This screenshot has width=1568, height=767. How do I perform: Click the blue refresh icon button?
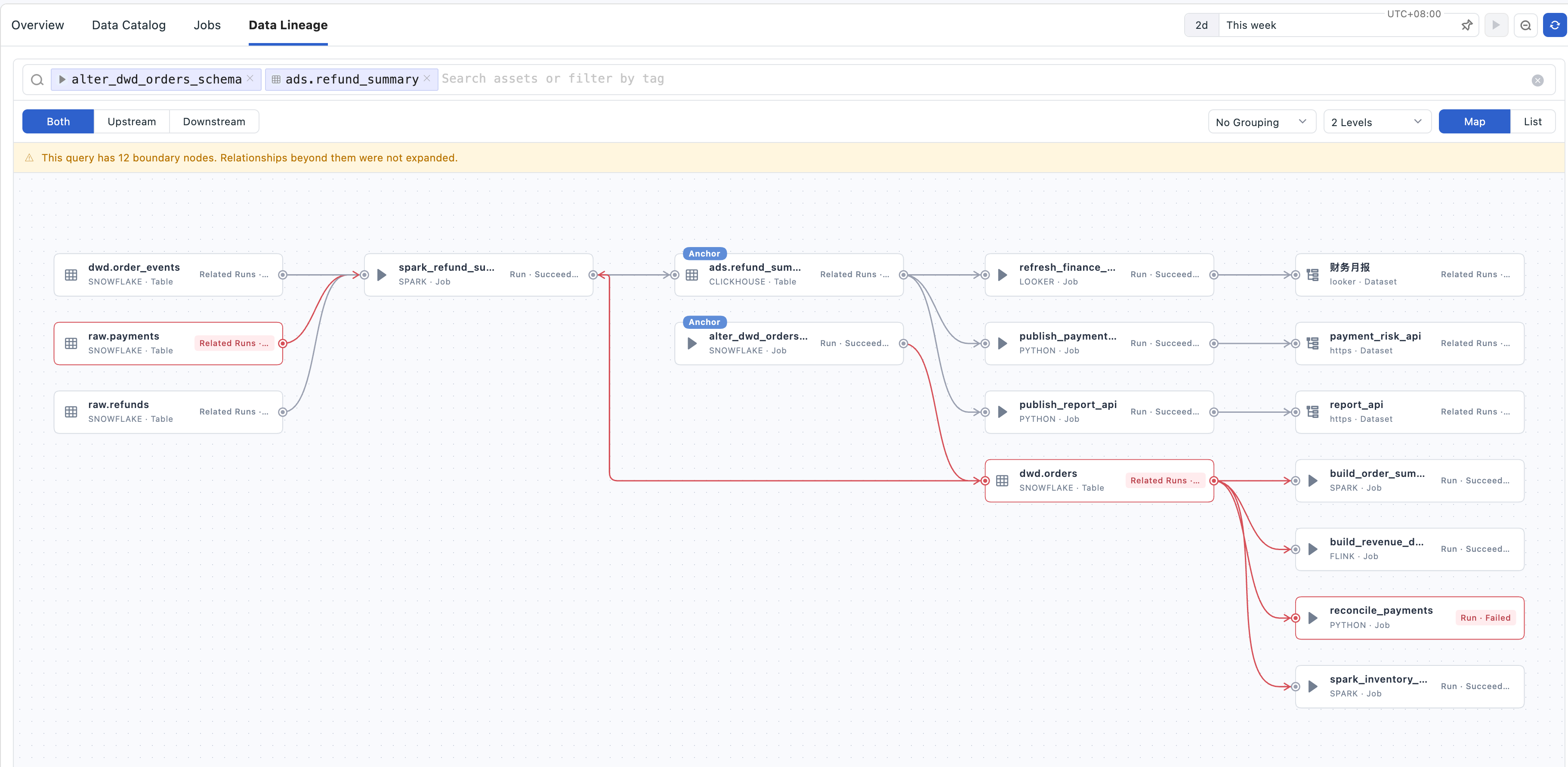coord(1555,25)
